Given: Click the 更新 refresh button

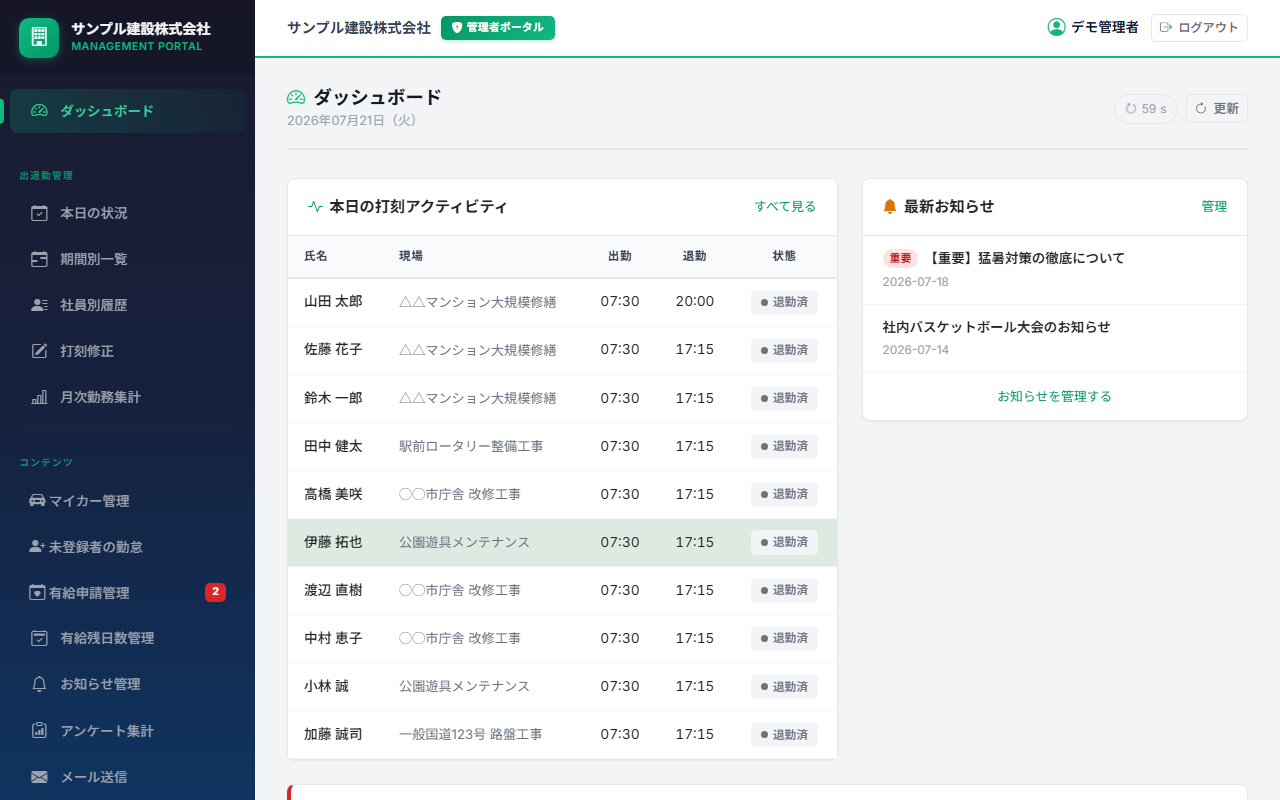Looking at the screenshot, I should (x=1217, y=108).
